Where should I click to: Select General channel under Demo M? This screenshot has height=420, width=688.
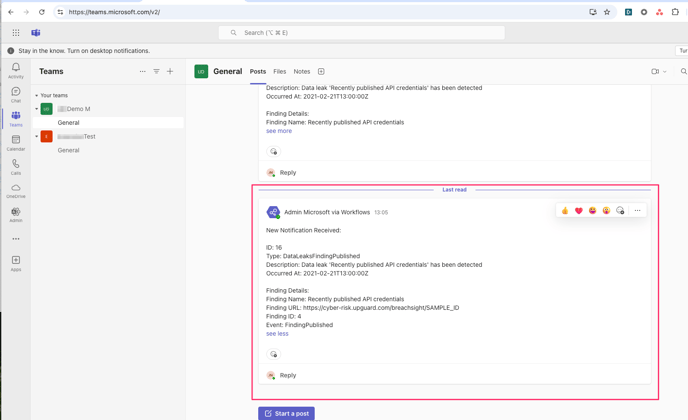coord(108,122)
